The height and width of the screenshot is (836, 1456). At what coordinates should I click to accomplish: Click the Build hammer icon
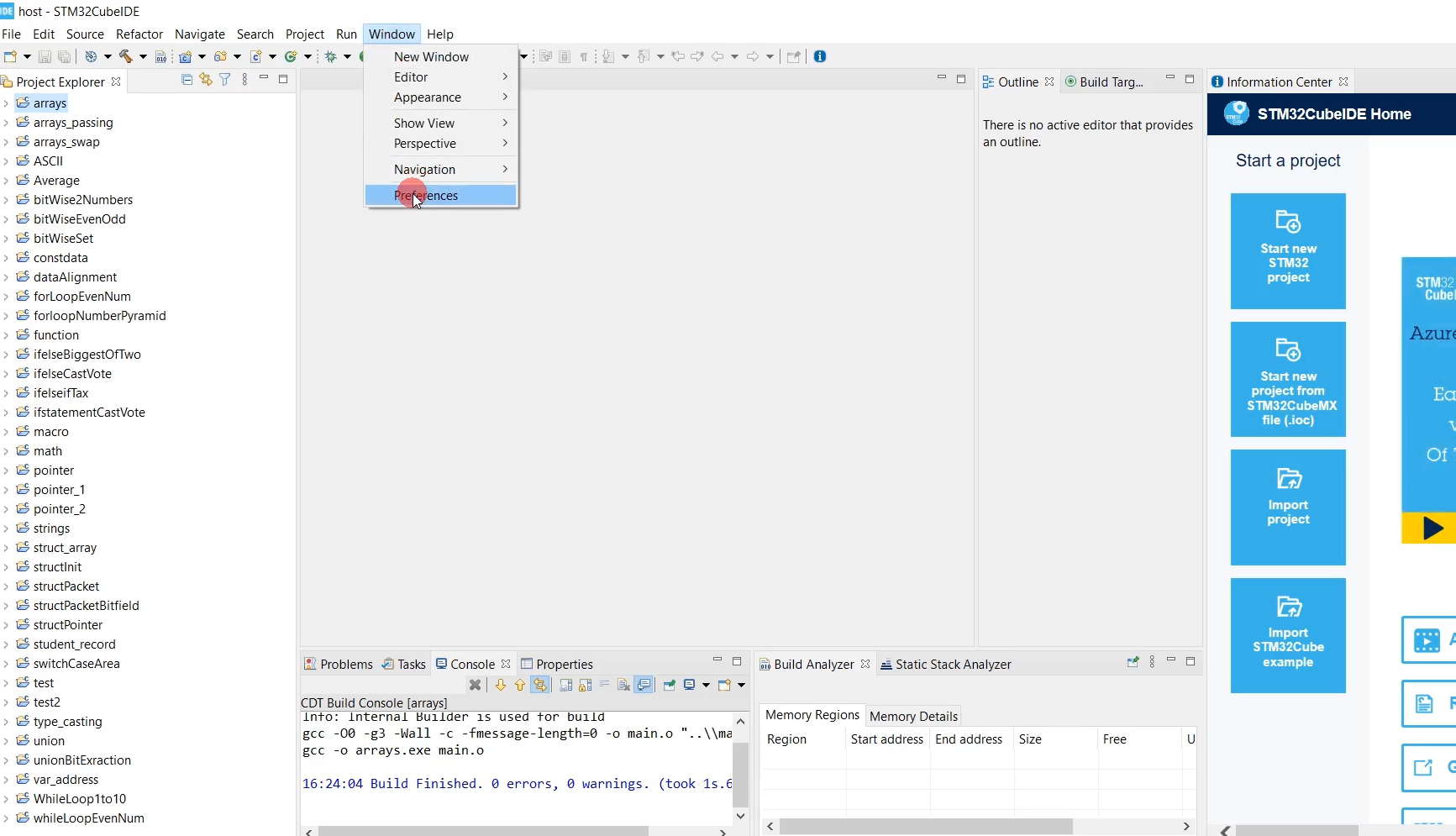[x=126, y=56]
